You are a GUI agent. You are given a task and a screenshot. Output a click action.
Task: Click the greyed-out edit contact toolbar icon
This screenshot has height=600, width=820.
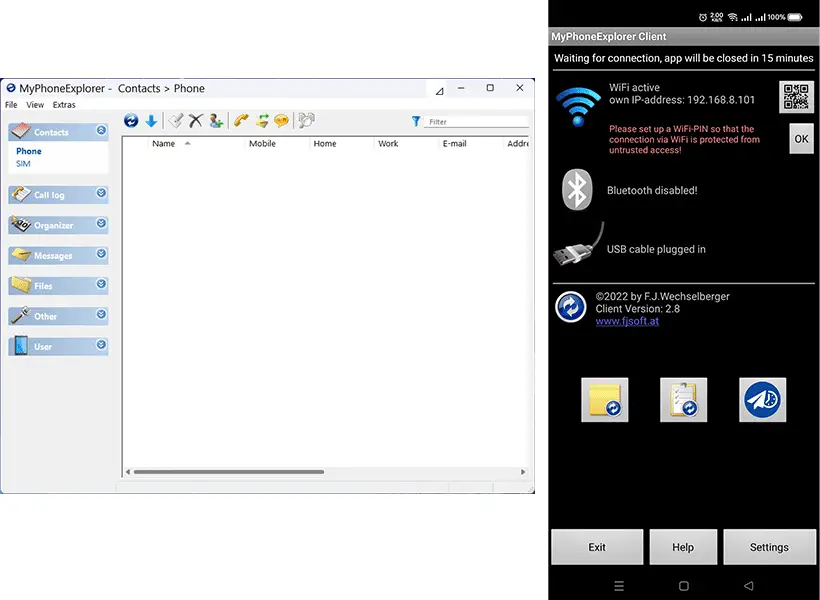click(176, 121)
